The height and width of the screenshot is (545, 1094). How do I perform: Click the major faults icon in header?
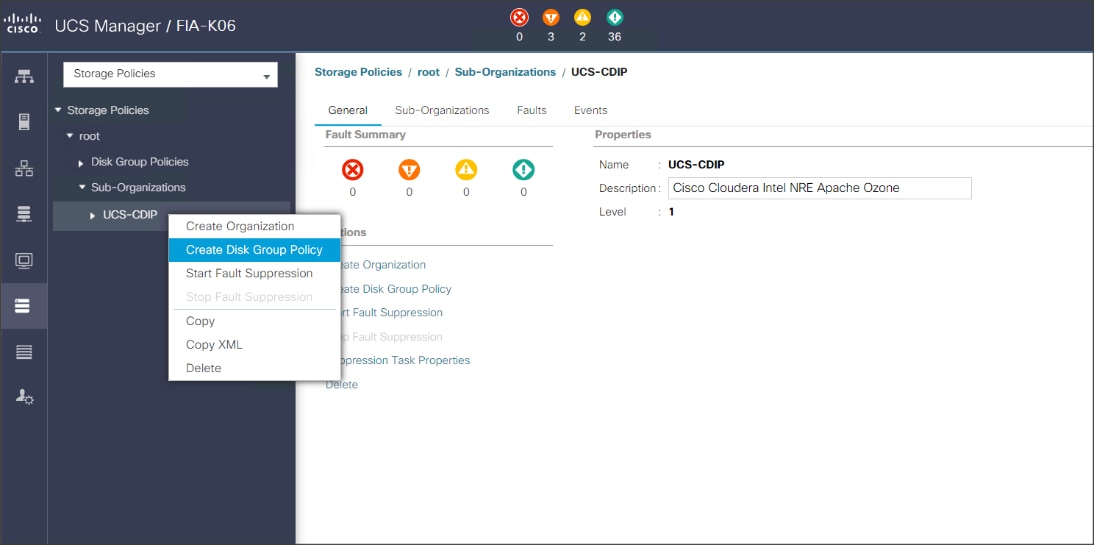(x=551, y=18)
